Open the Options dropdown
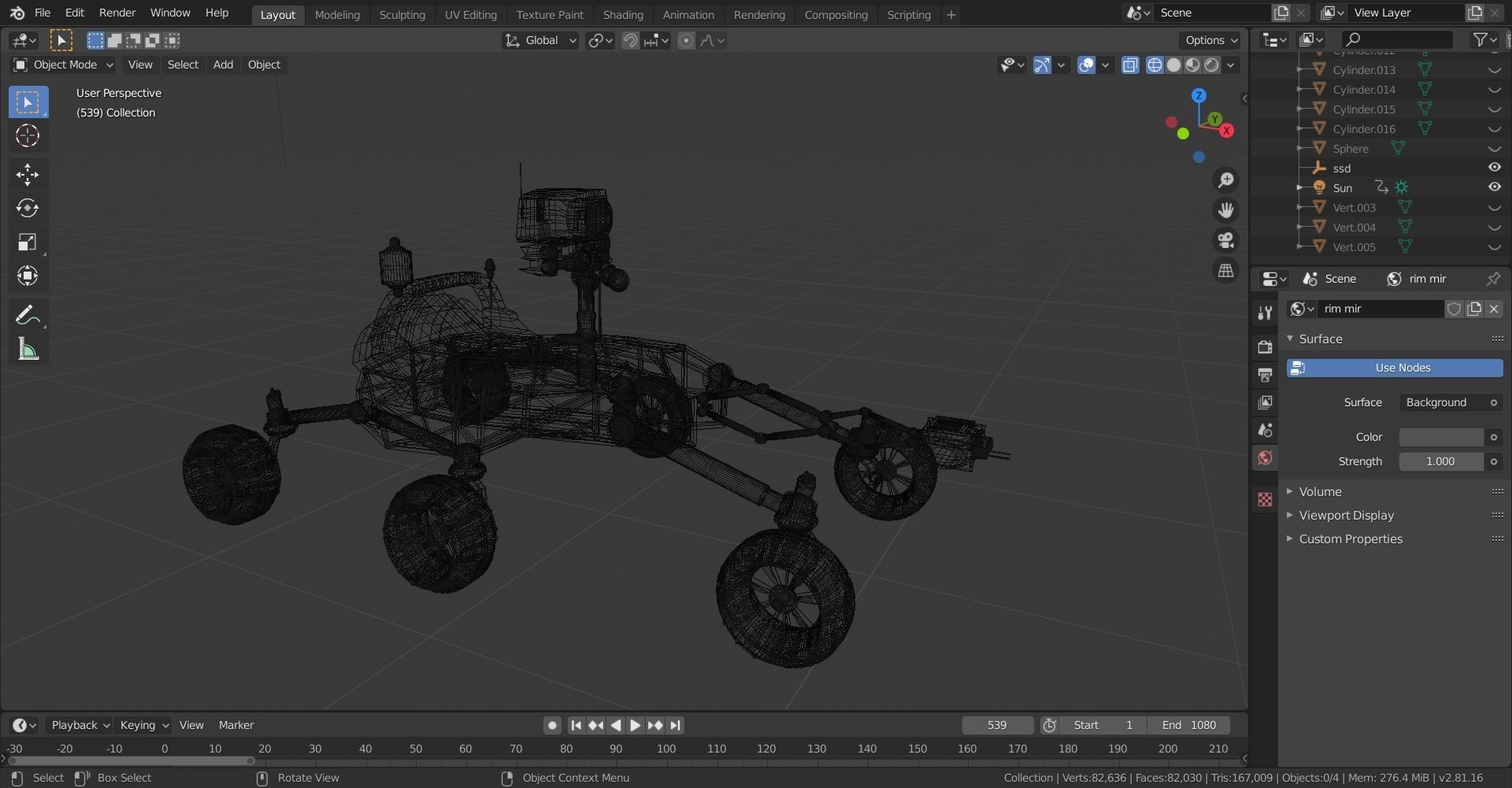 (1210, 40)
